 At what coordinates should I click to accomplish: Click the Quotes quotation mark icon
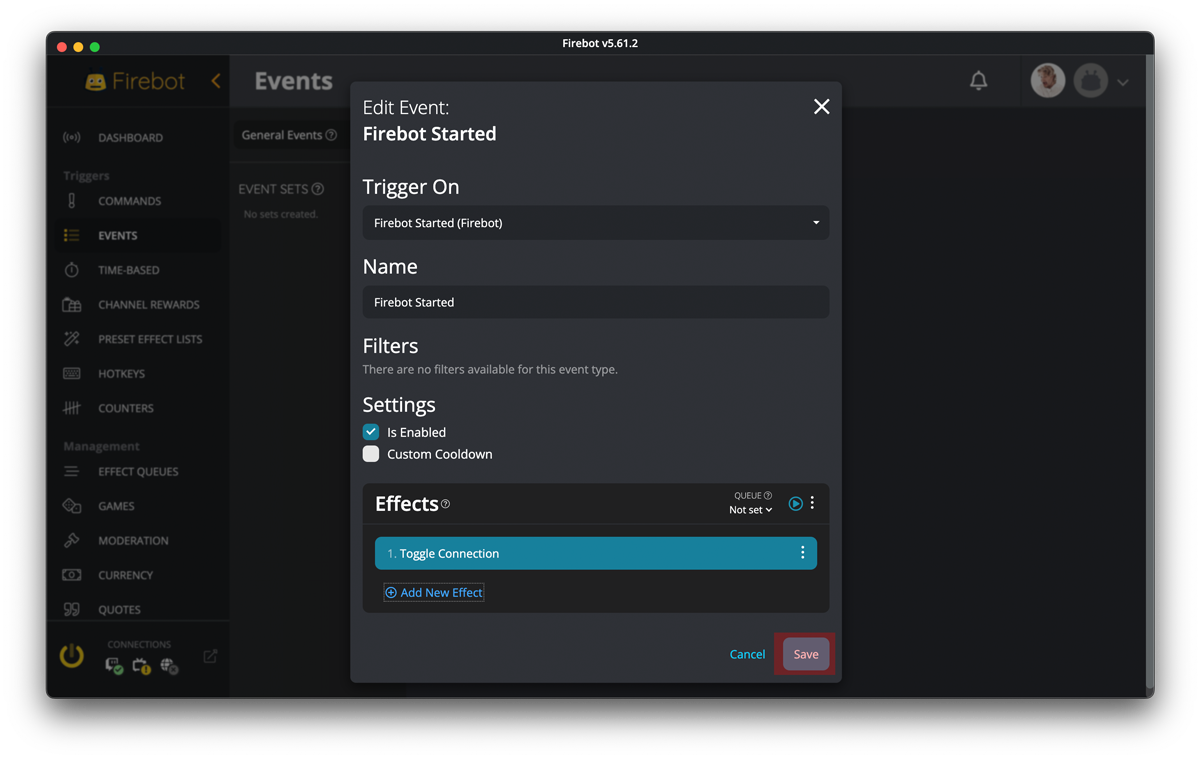(x=71, y=609)
